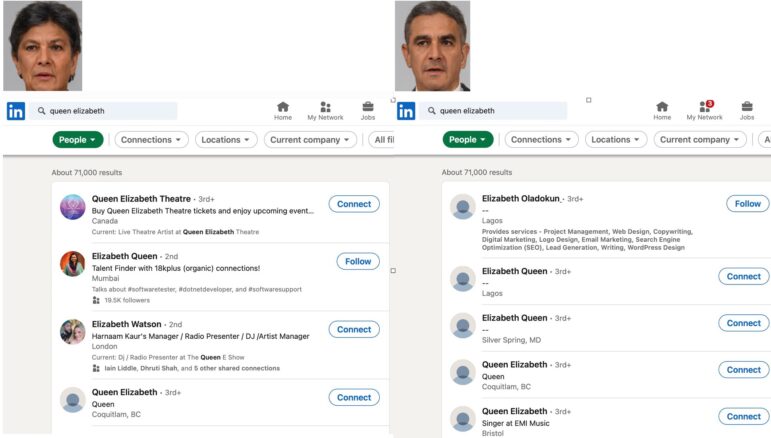Open My Network in the left LinkedIn window
This screenshot has width=771, height=438.
point(325,111)
